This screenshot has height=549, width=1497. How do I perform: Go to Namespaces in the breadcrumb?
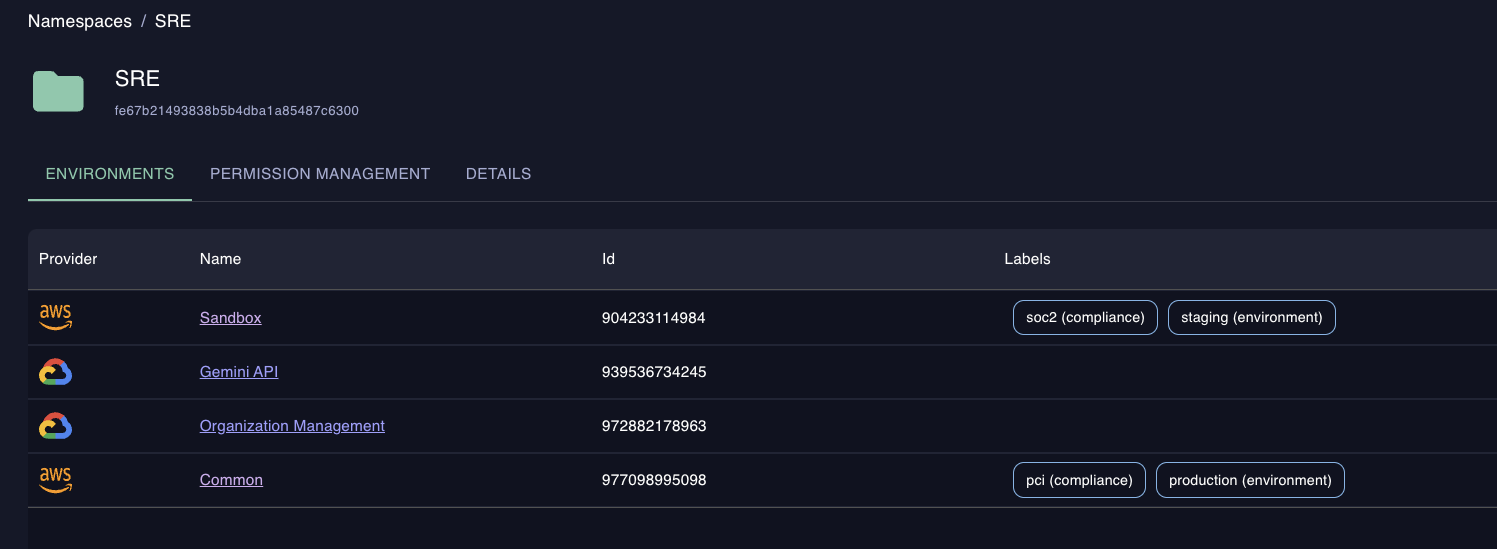(80, 21)
